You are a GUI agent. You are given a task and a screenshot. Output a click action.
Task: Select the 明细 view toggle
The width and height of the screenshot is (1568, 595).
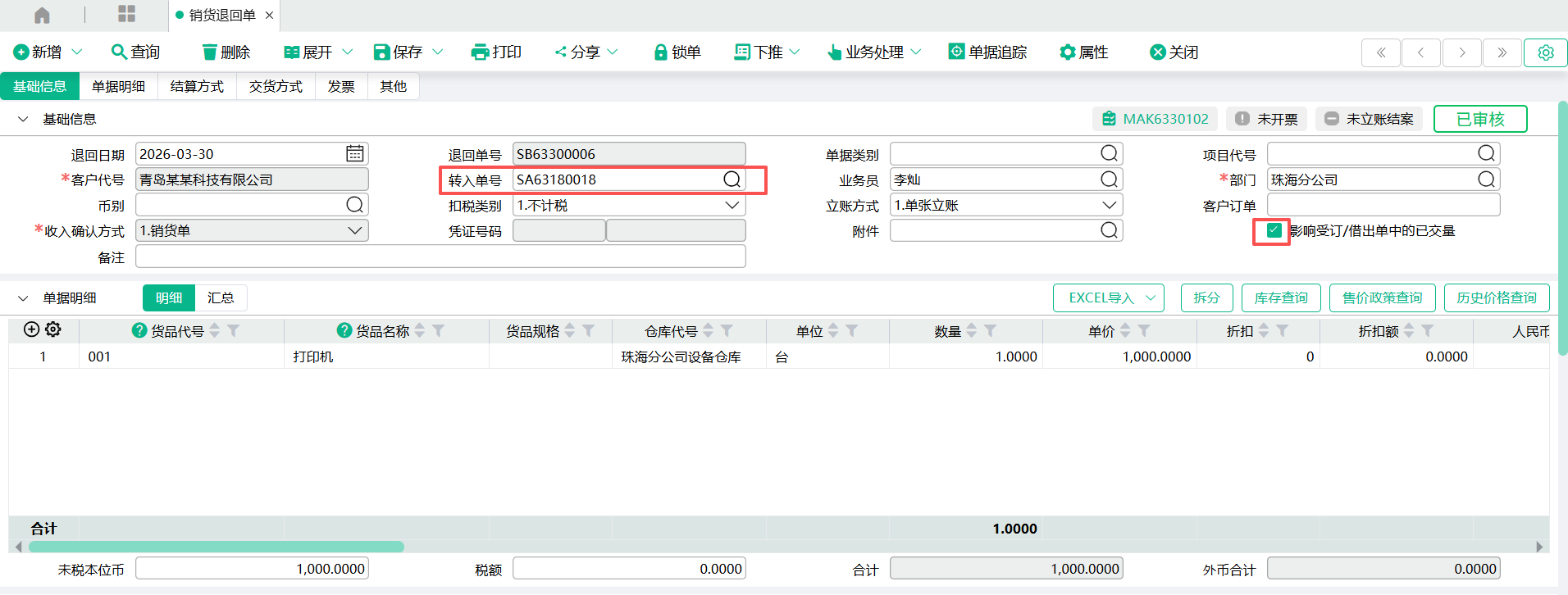tap(169, 297)
